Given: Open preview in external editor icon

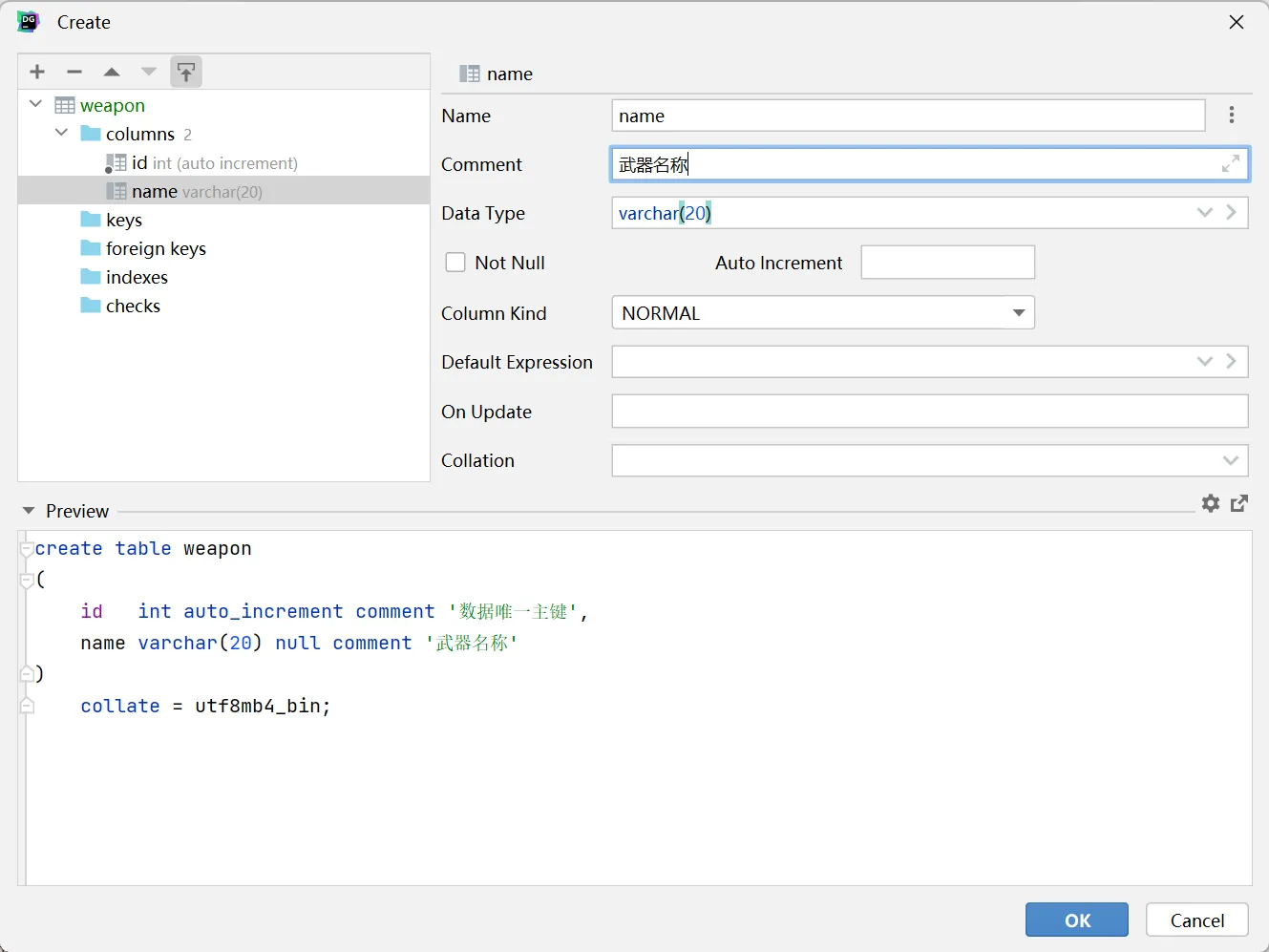Looking at the screenshot, I should [1239, 503].
